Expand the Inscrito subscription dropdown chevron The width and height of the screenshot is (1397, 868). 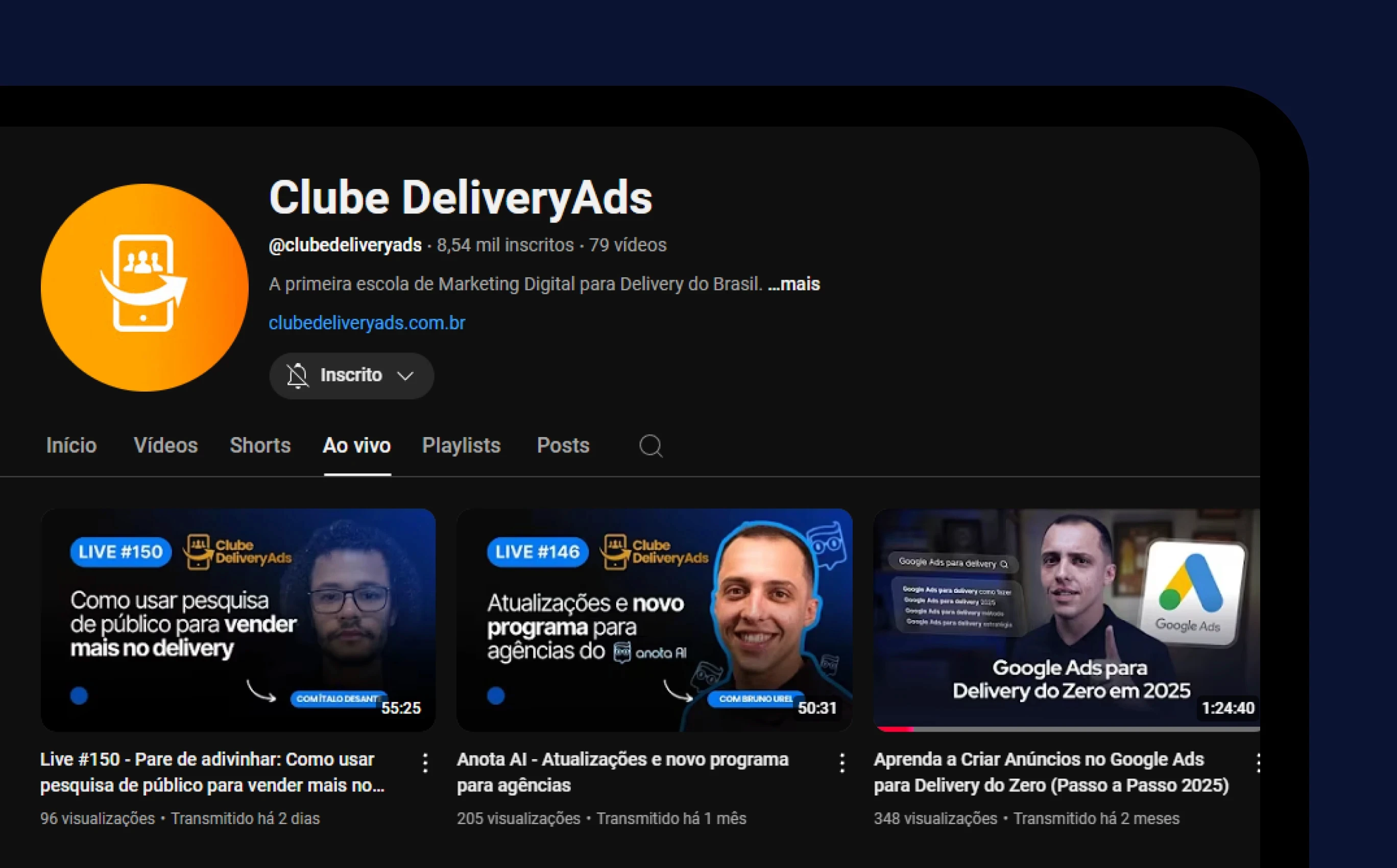405,375
